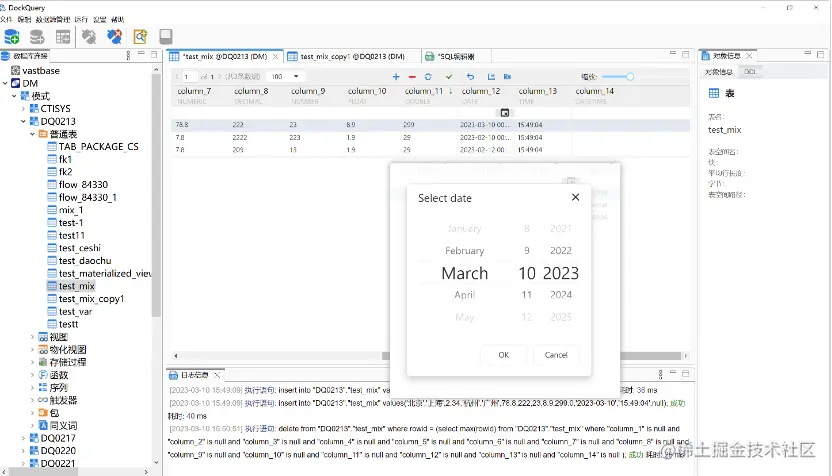Close the object info panel tab

(749, 56)
